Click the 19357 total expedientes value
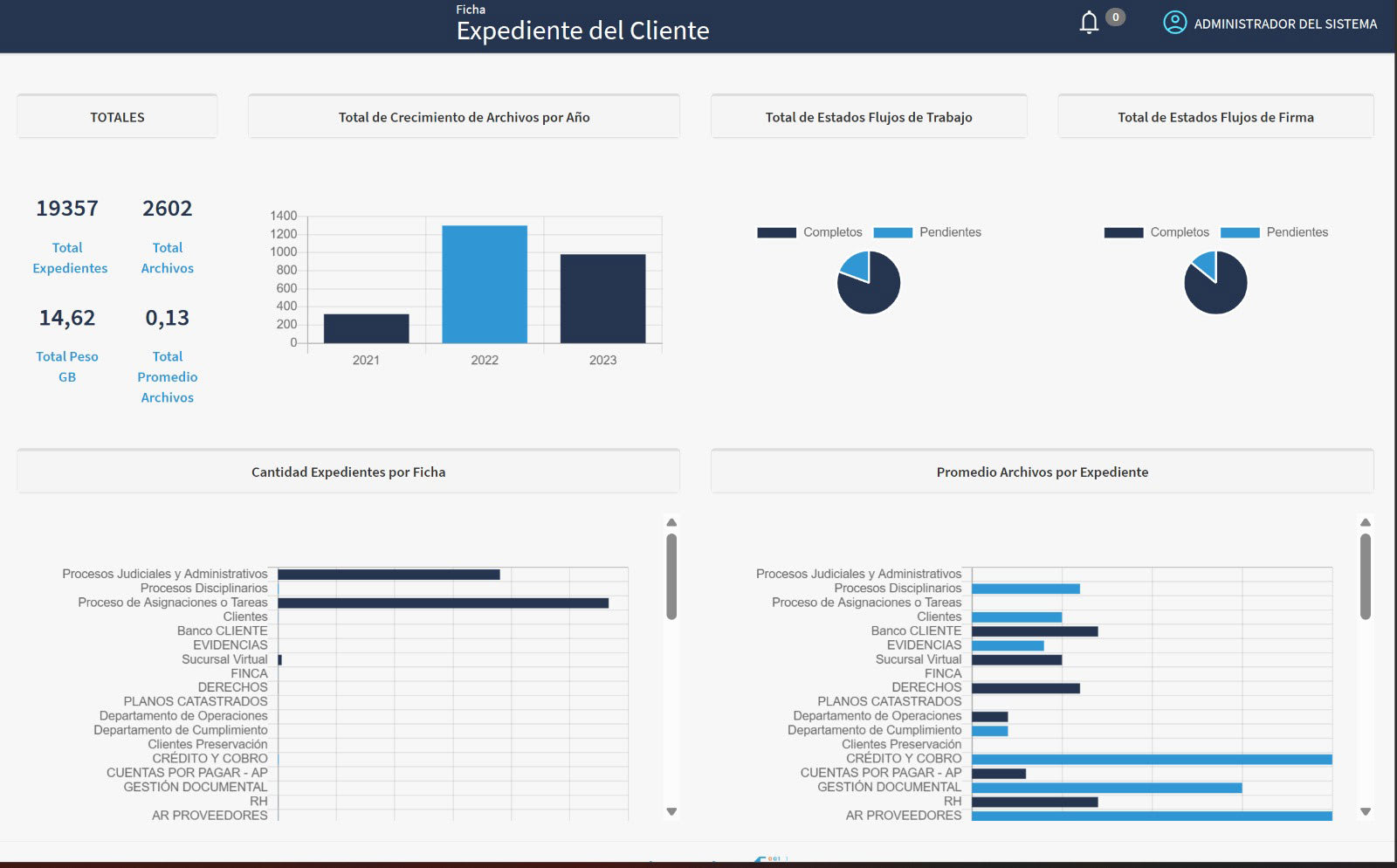 (67, 209)
